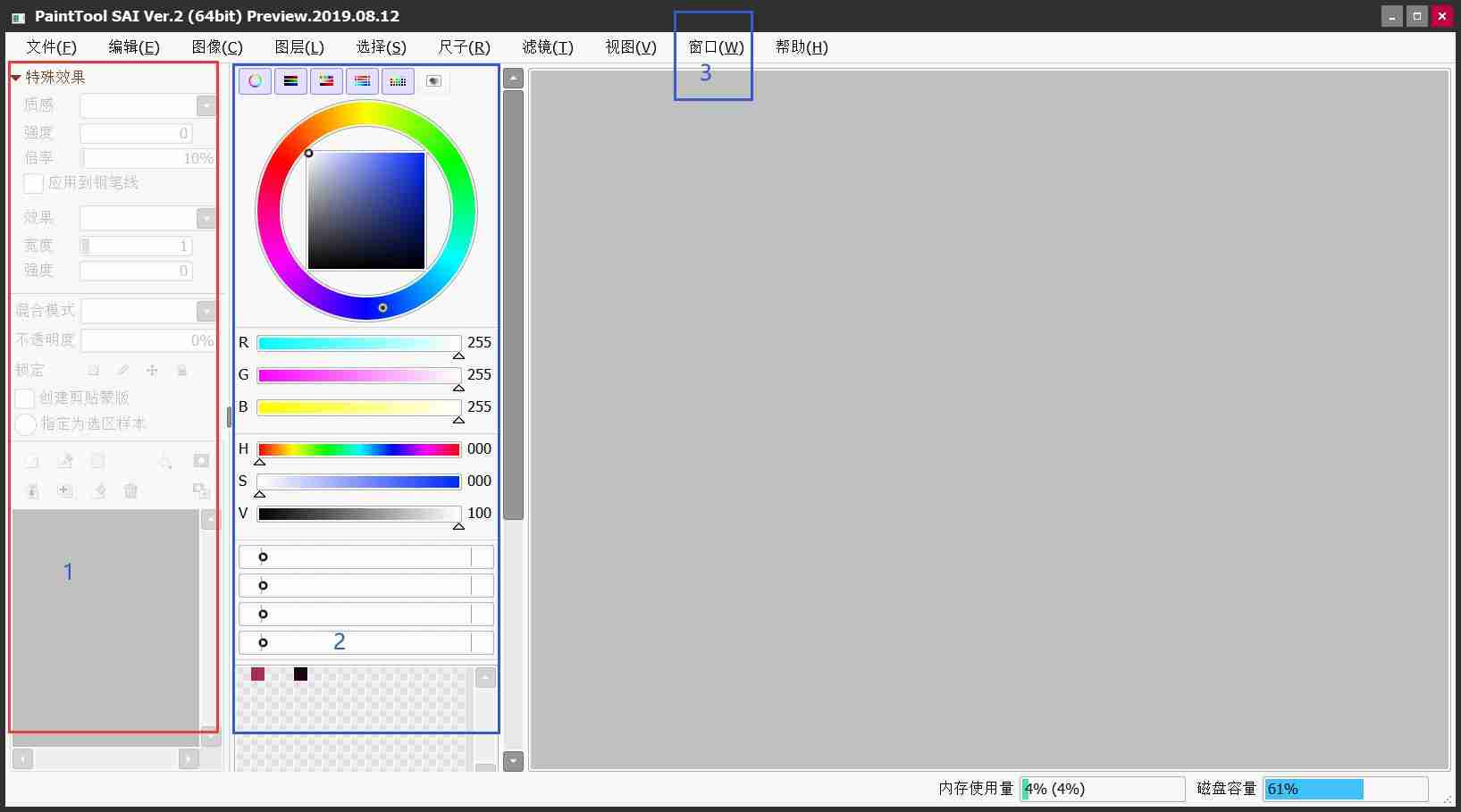Screen dimensions: 1461x812
Task: Click the swatch area scroll-up arrow
Action: pos(485,677)
